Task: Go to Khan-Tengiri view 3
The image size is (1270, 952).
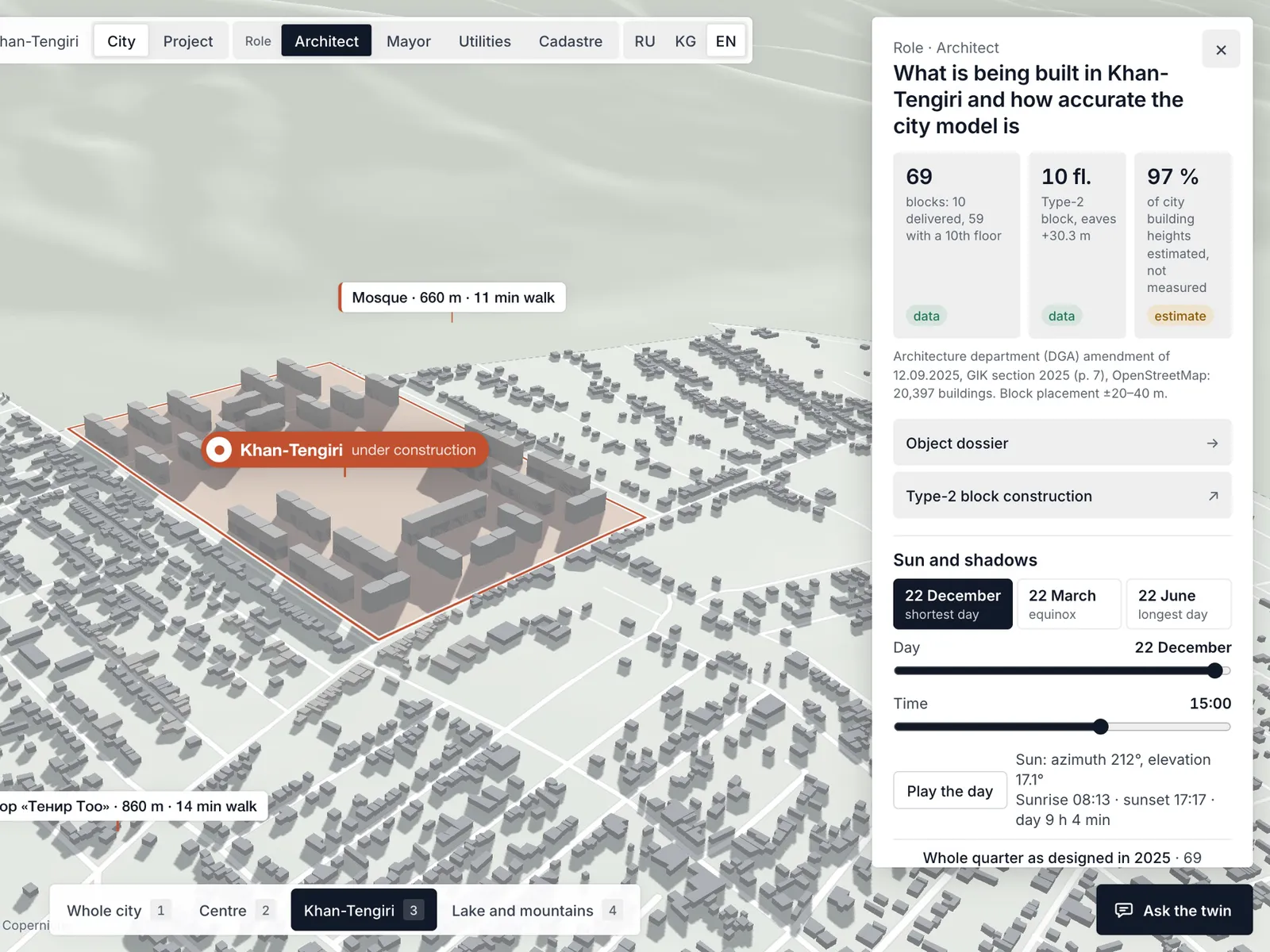Action: point(364,910)
